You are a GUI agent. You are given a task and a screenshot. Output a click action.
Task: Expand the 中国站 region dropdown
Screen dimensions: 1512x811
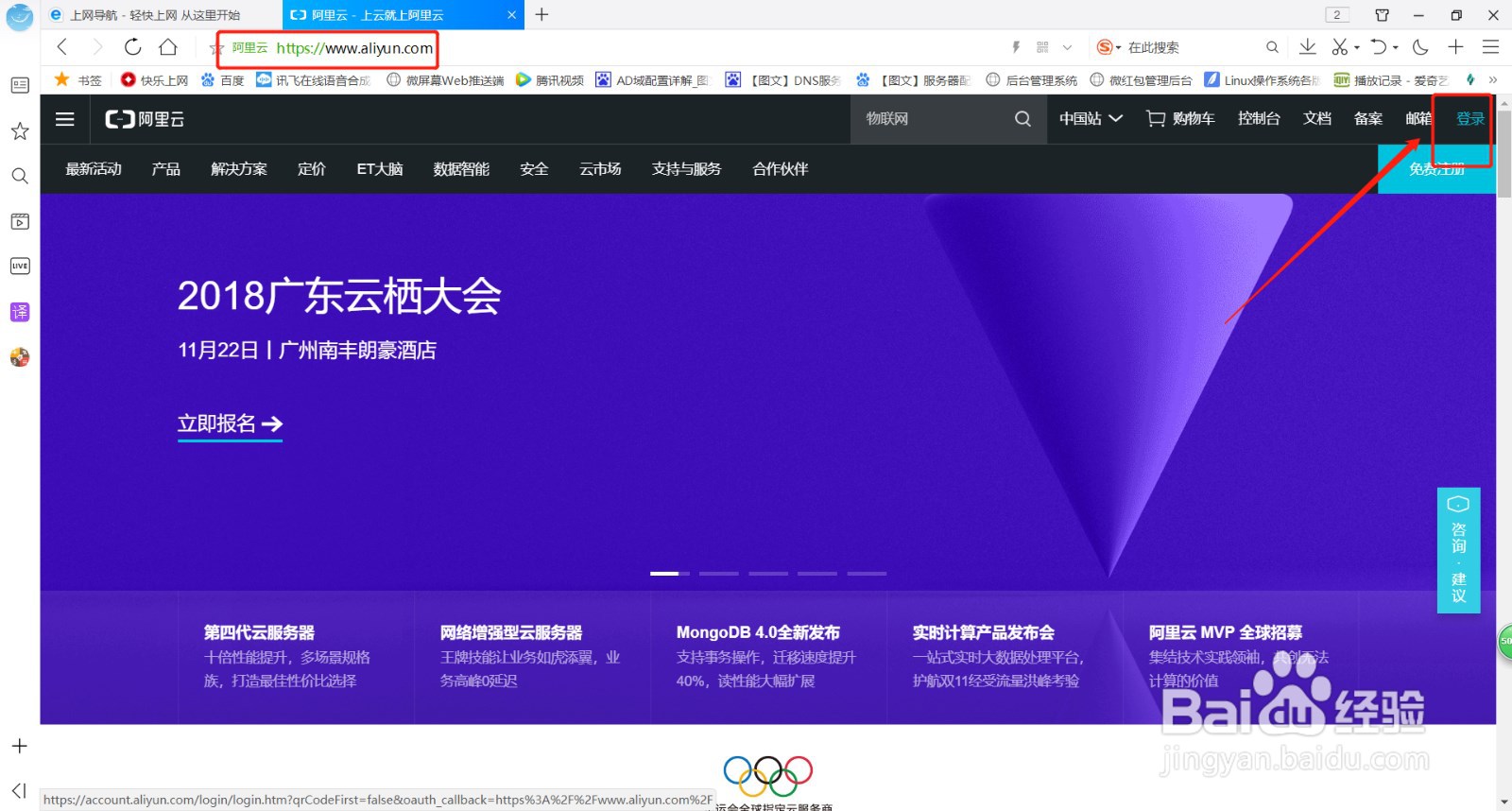(x=1091, y=119)
